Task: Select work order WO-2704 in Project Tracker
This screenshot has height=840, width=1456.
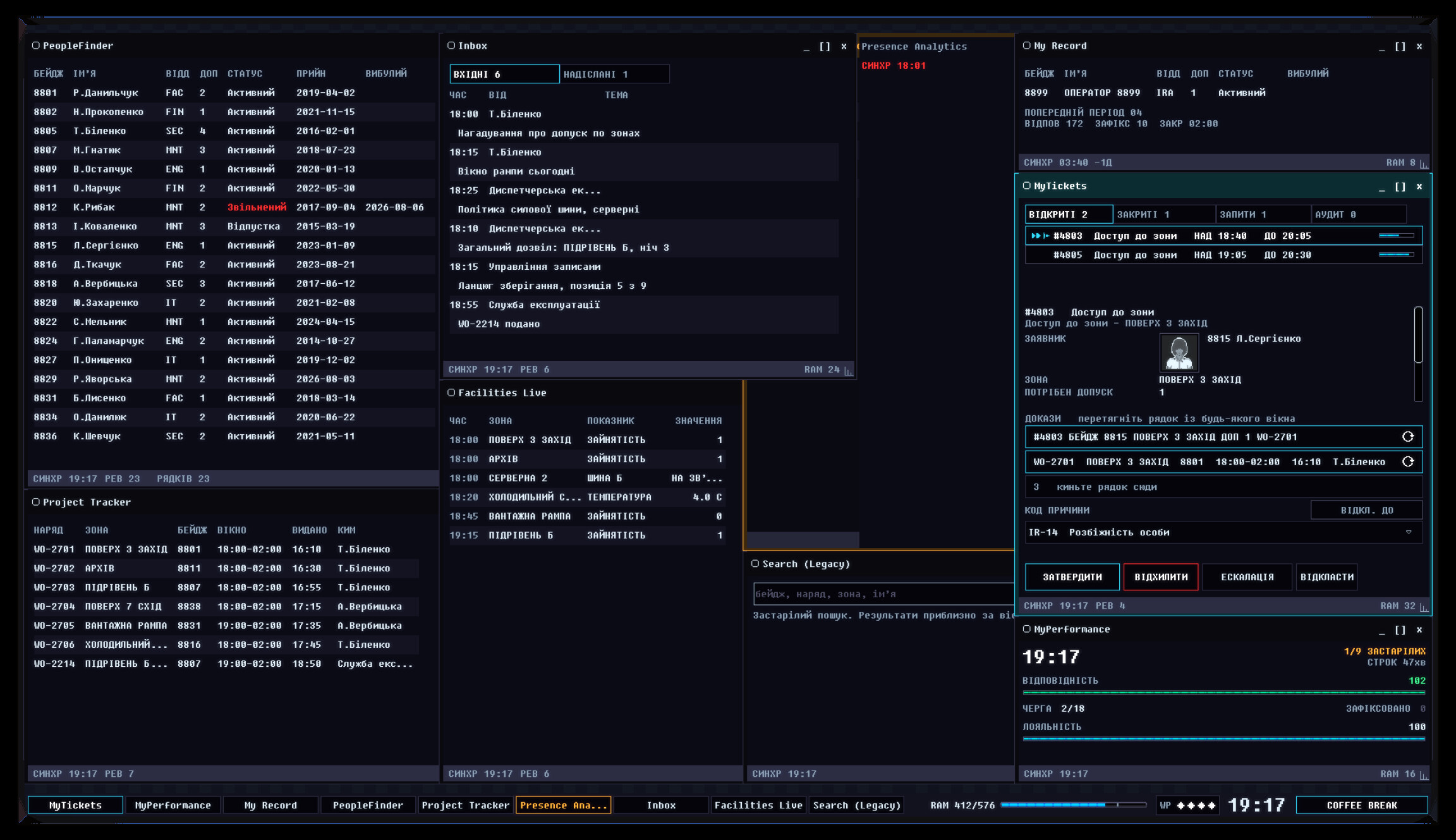Action: (x=224, y=607)
